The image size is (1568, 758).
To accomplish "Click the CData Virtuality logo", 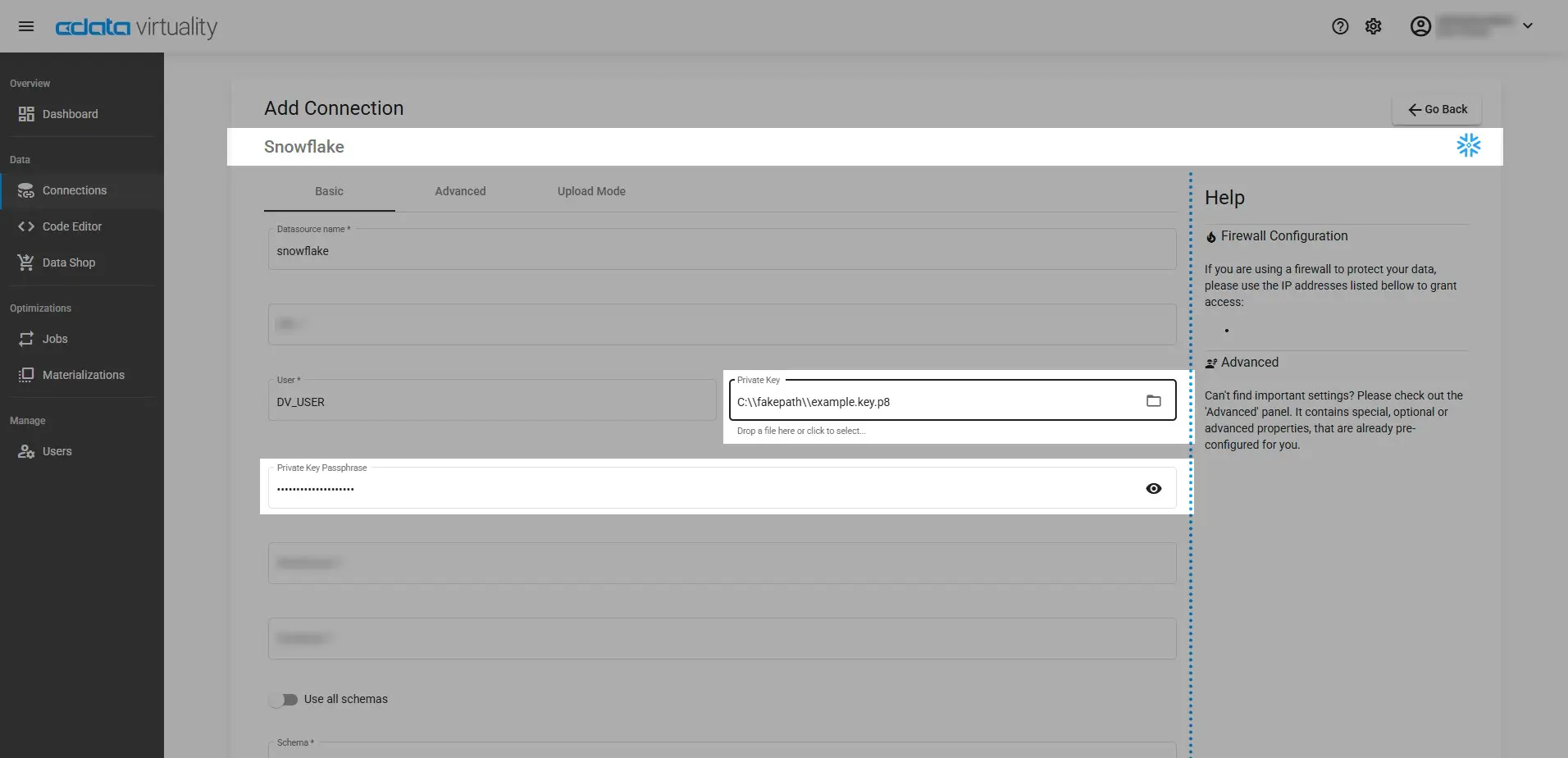I will 136,27.
